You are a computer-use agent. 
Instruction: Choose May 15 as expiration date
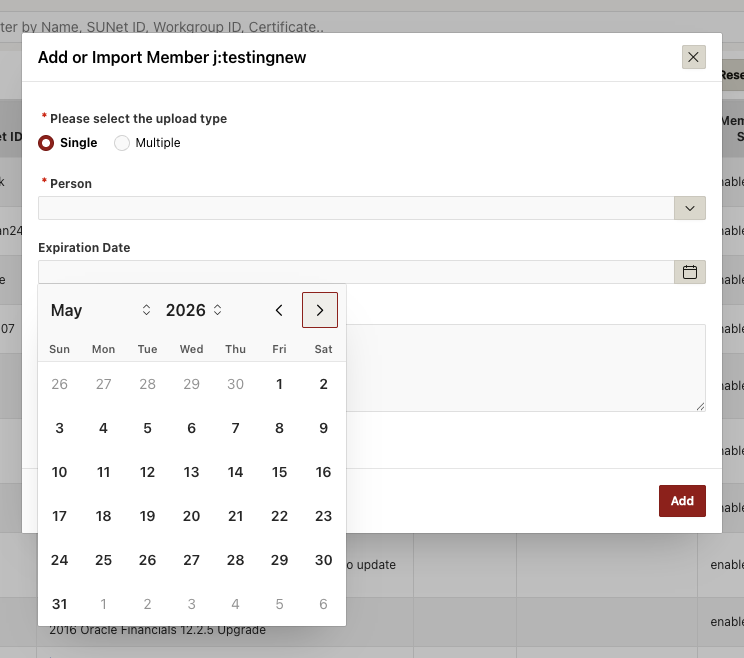coord(279,472)
